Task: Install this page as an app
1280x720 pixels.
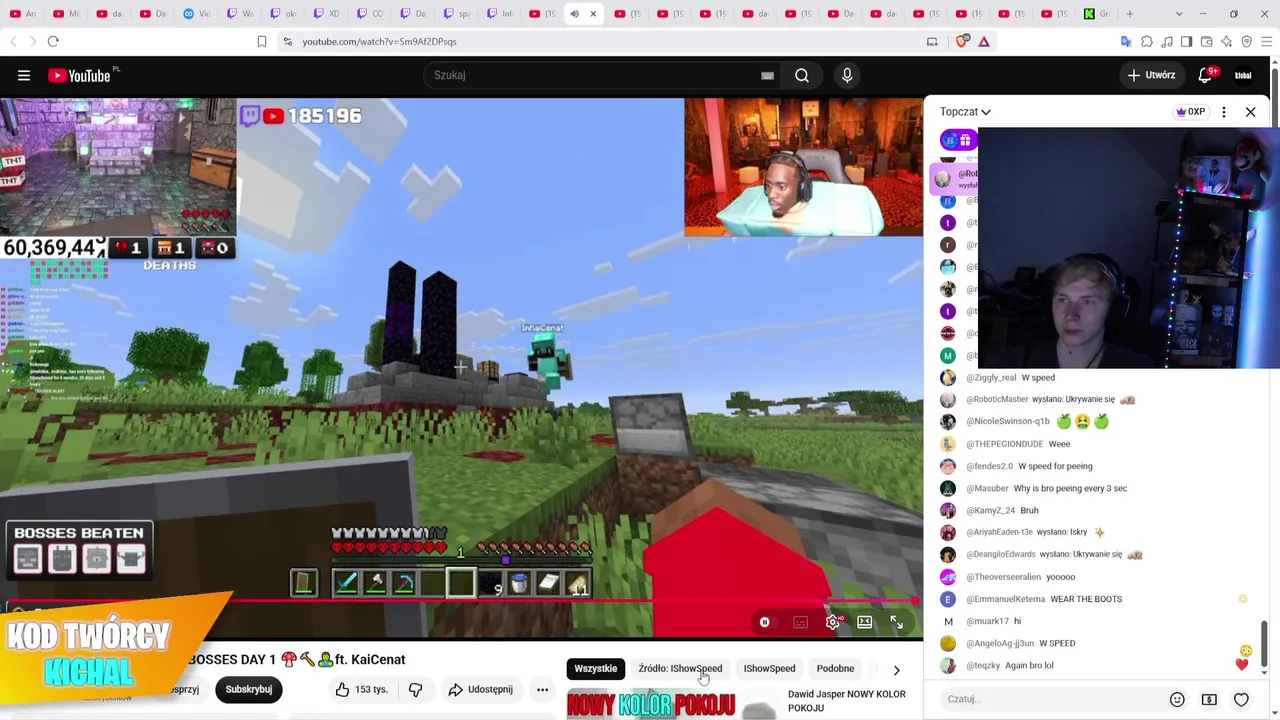Action: [x=932, y=41]
